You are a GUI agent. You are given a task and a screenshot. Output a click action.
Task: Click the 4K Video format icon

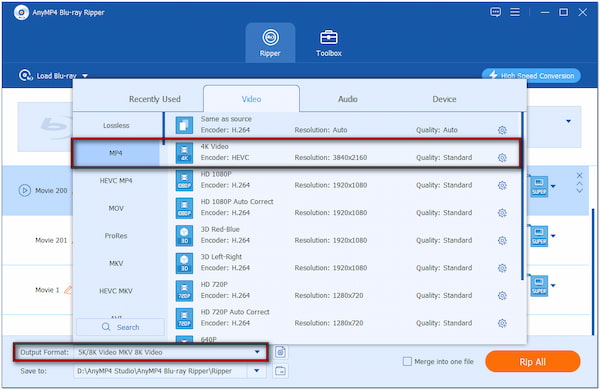click(x=184, y=153)
